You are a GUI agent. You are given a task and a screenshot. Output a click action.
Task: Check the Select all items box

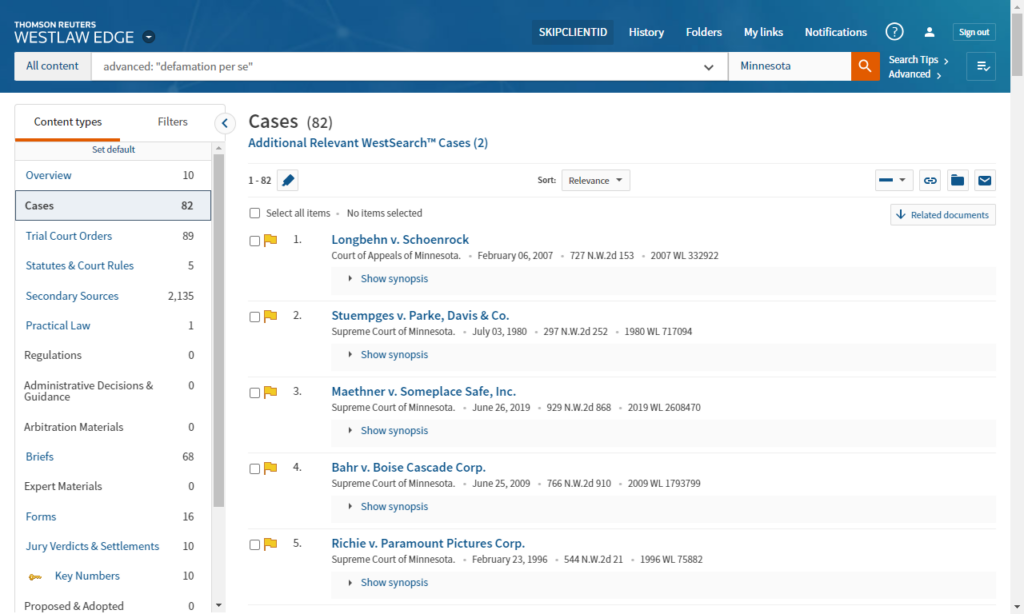click(x=254, y=213)
